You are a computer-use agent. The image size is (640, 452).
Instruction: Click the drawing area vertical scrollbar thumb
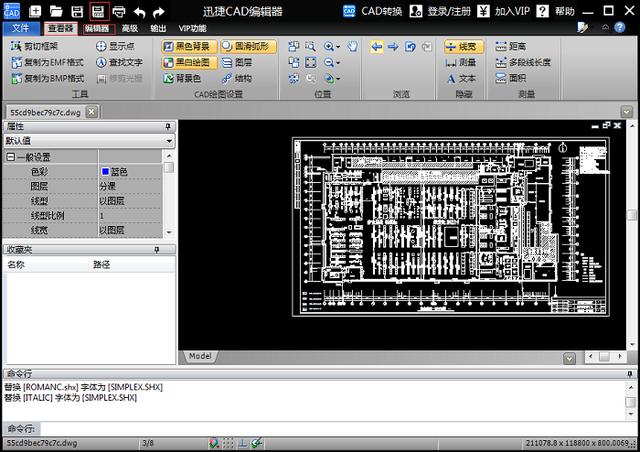pos(632,215)
